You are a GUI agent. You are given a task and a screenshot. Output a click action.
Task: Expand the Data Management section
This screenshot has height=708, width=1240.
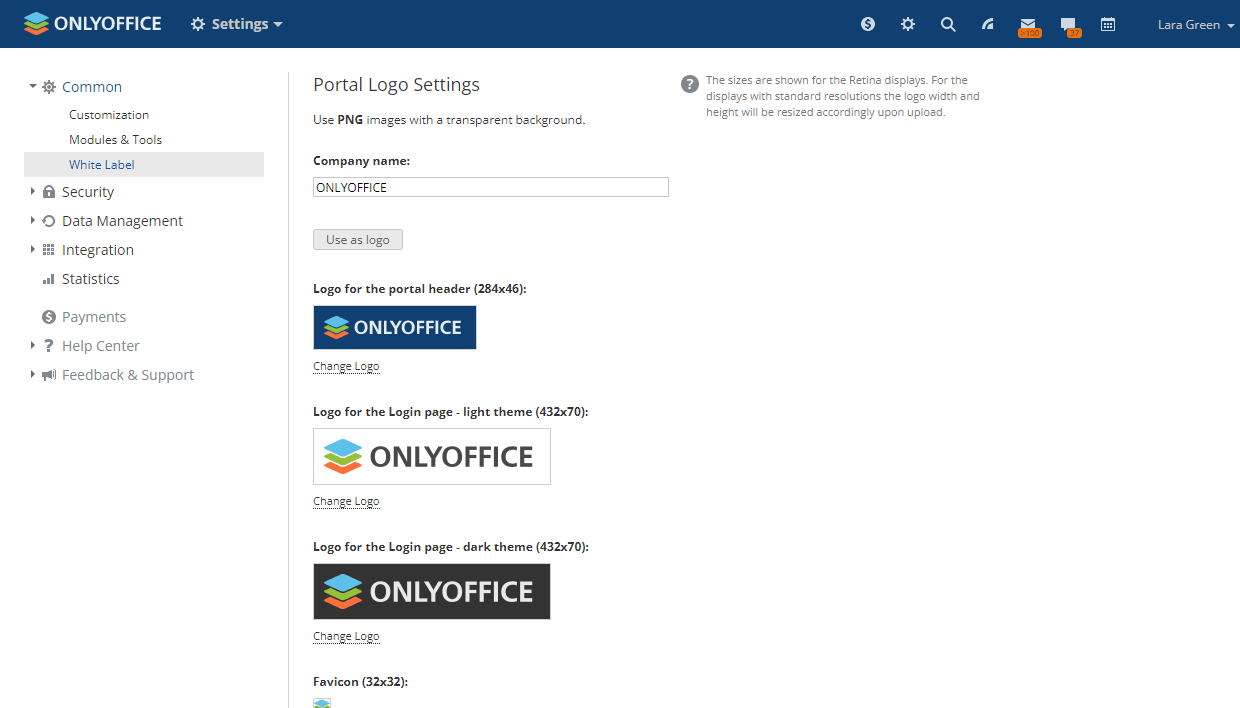pyautogui.click(x=122, y=221)
